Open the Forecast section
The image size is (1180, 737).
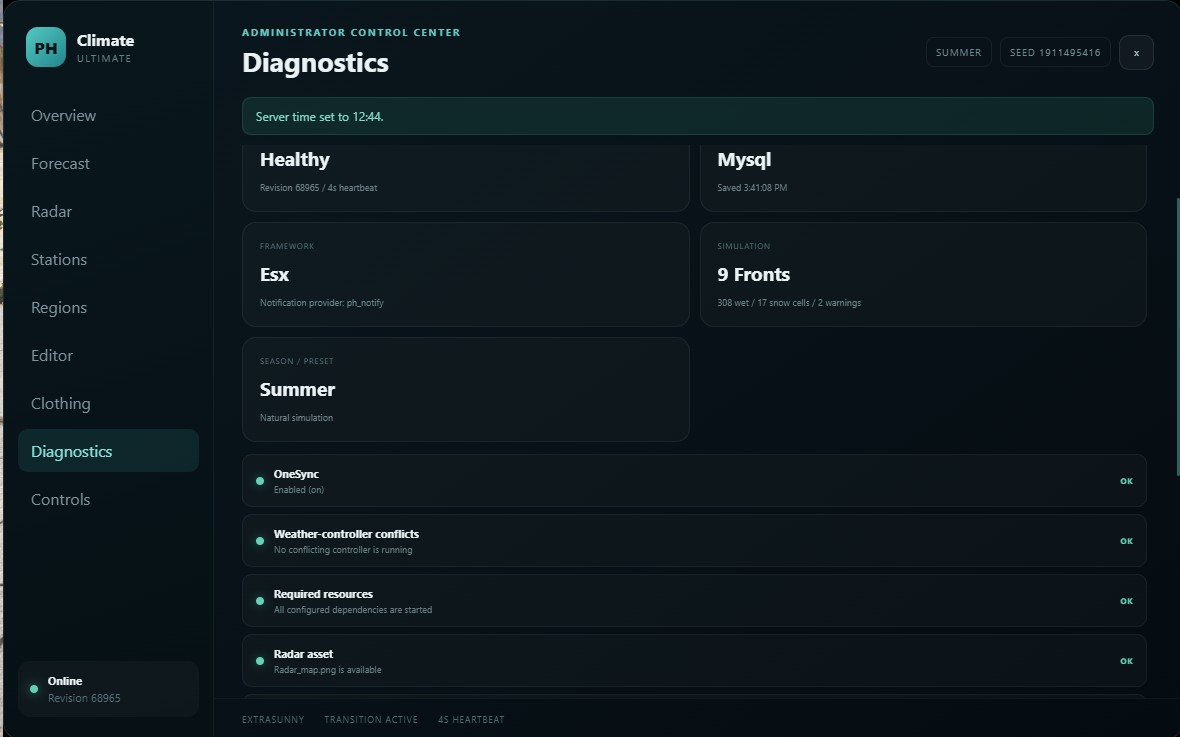click(108, 163)
